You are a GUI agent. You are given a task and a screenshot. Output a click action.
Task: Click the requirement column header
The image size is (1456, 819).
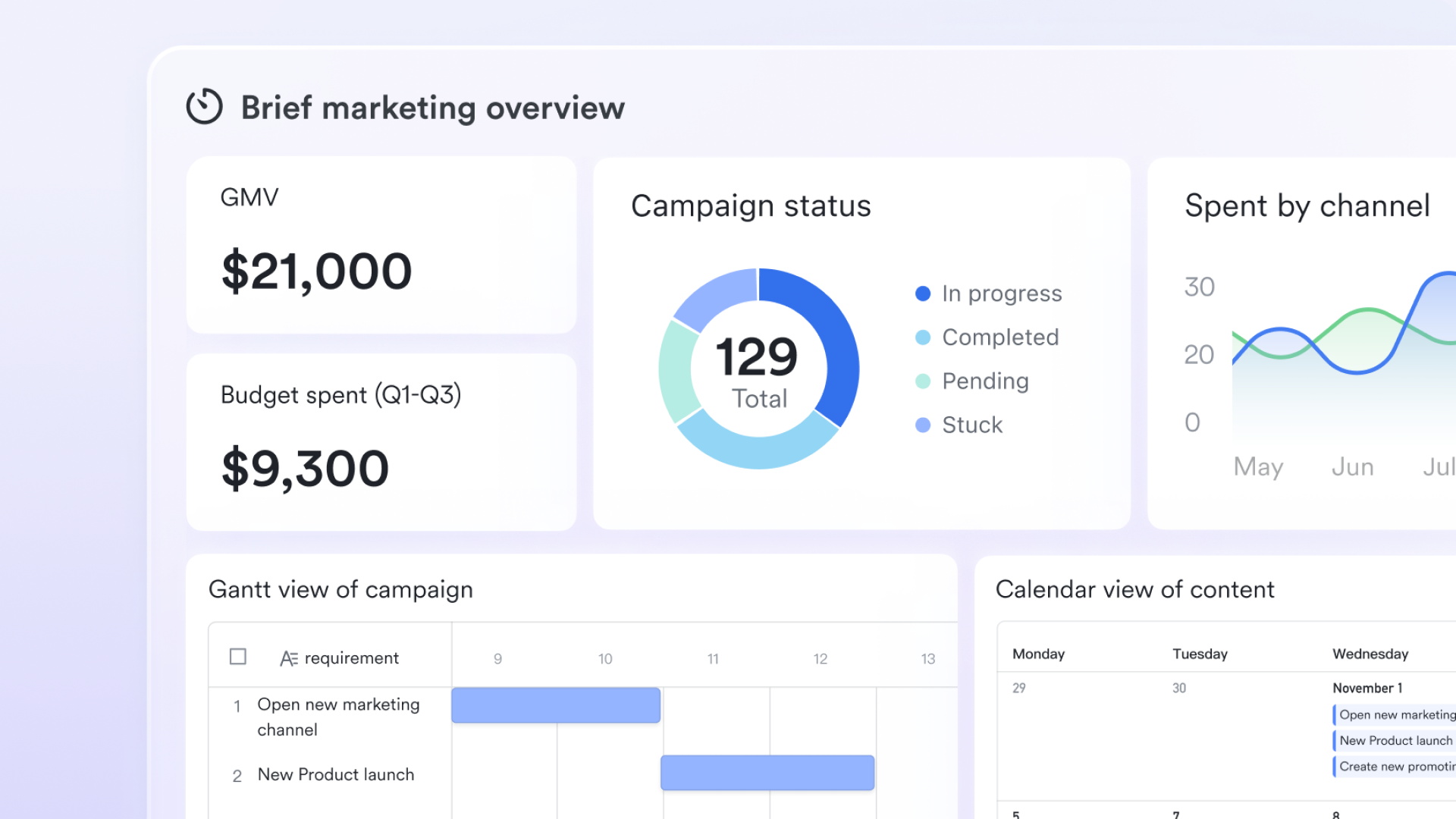click(x=351, y=658)
